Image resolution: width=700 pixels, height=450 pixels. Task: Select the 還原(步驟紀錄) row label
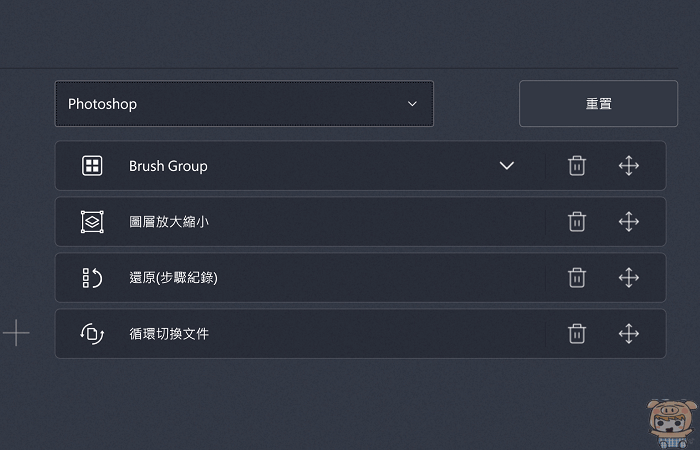click(x=173, y=278)
